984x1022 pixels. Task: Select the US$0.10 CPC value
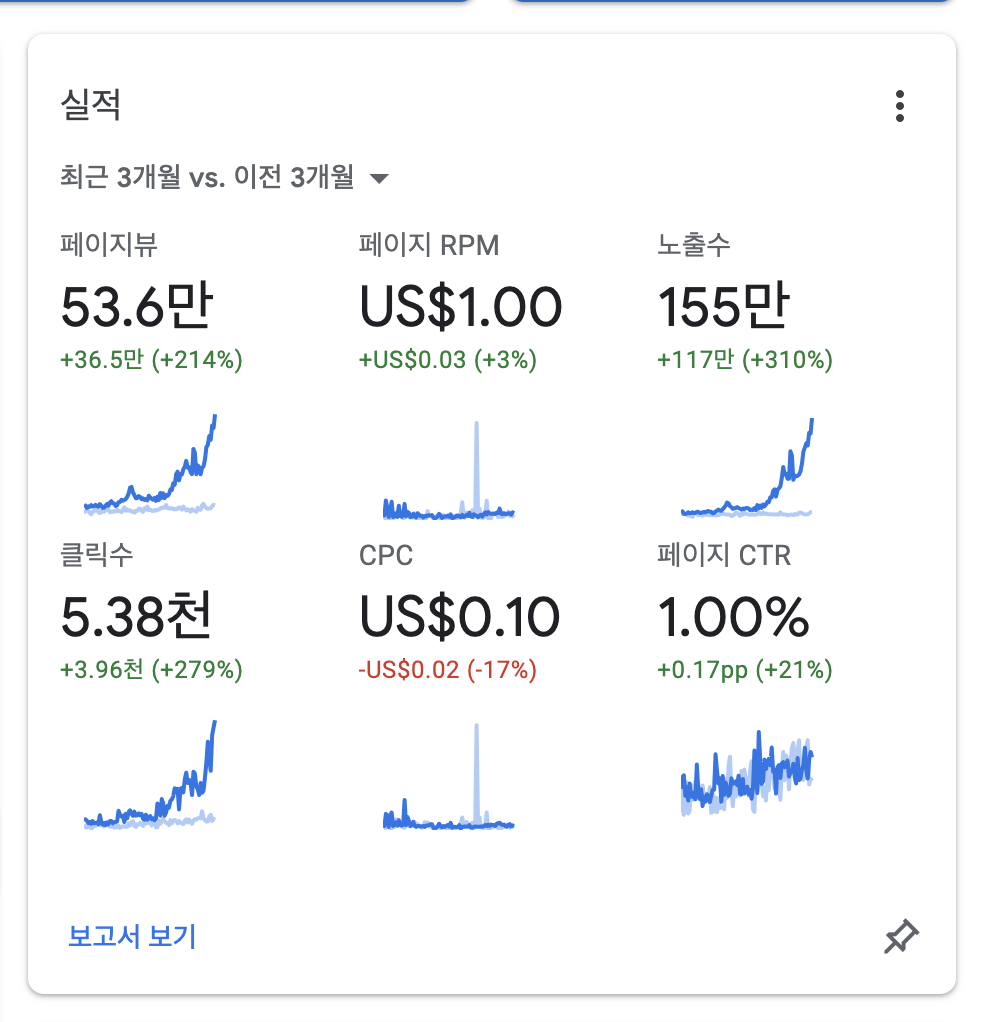click(x=459, y=618)
